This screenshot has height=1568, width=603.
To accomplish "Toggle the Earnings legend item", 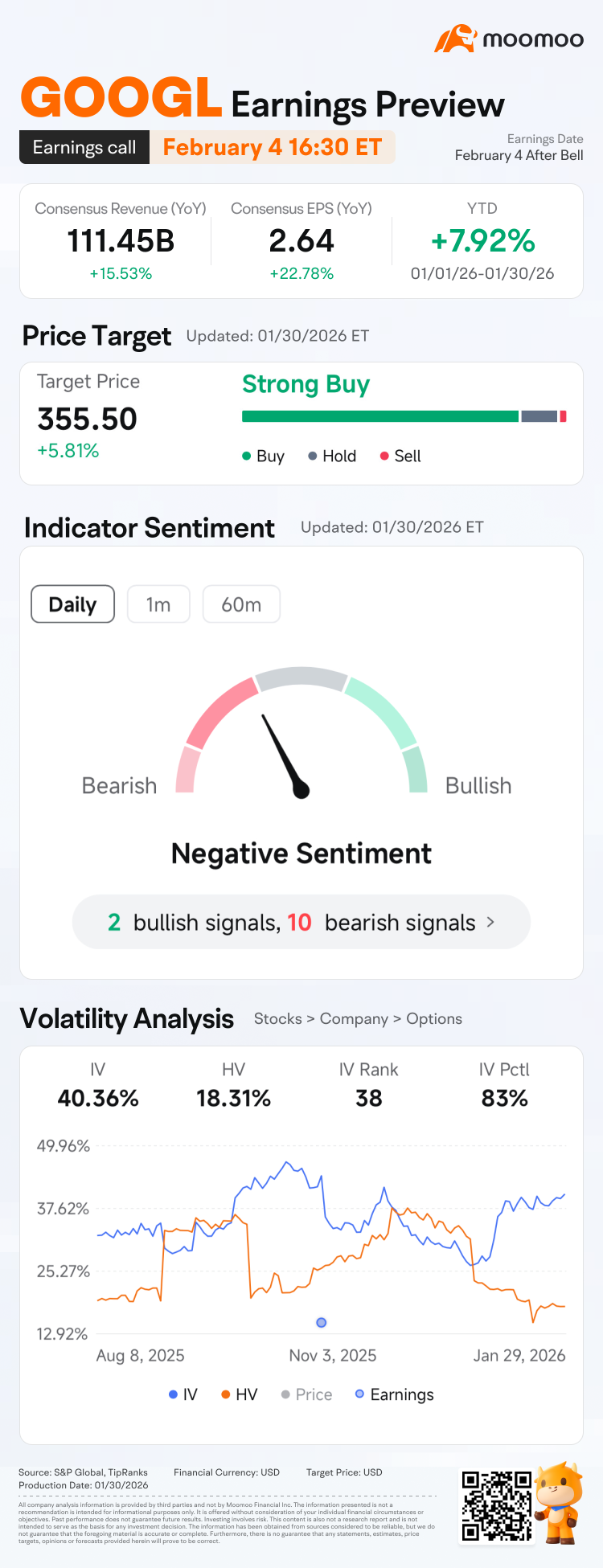I will point(394,1394).
